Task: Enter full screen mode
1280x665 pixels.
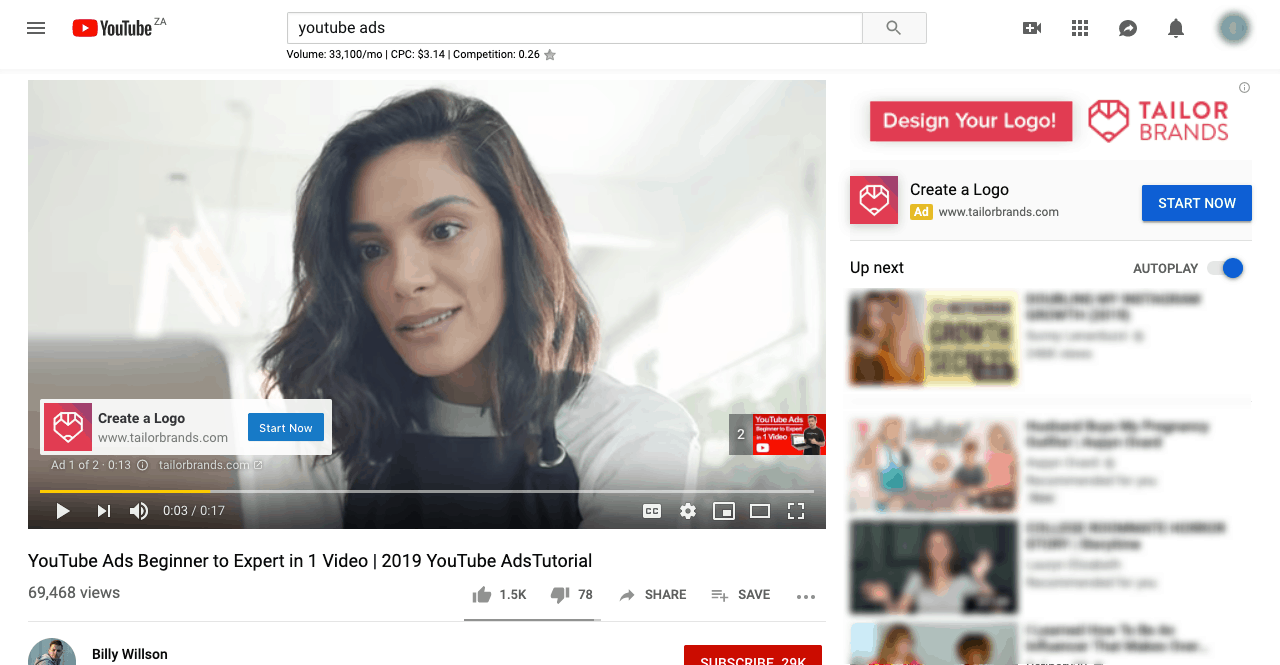Action: coord(796,511)
